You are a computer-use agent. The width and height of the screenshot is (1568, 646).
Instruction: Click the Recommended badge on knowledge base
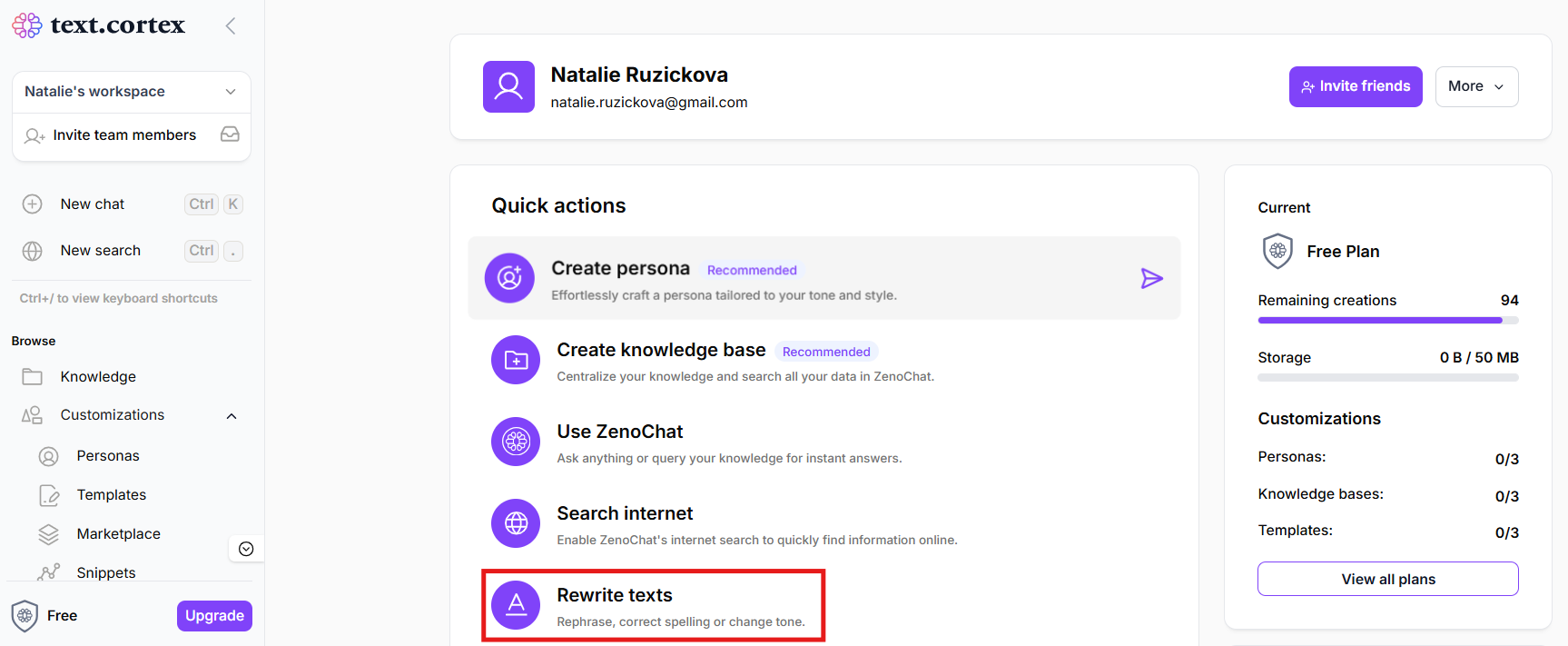[x=826, y=353]
